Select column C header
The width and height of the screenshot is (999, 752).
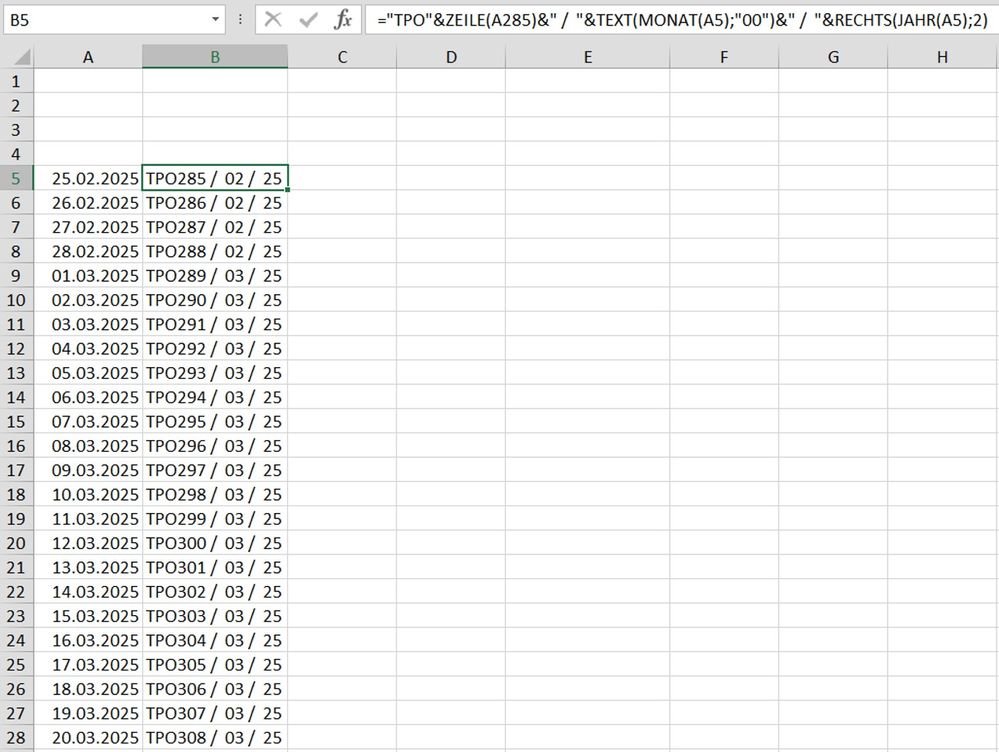pos(342,57)
